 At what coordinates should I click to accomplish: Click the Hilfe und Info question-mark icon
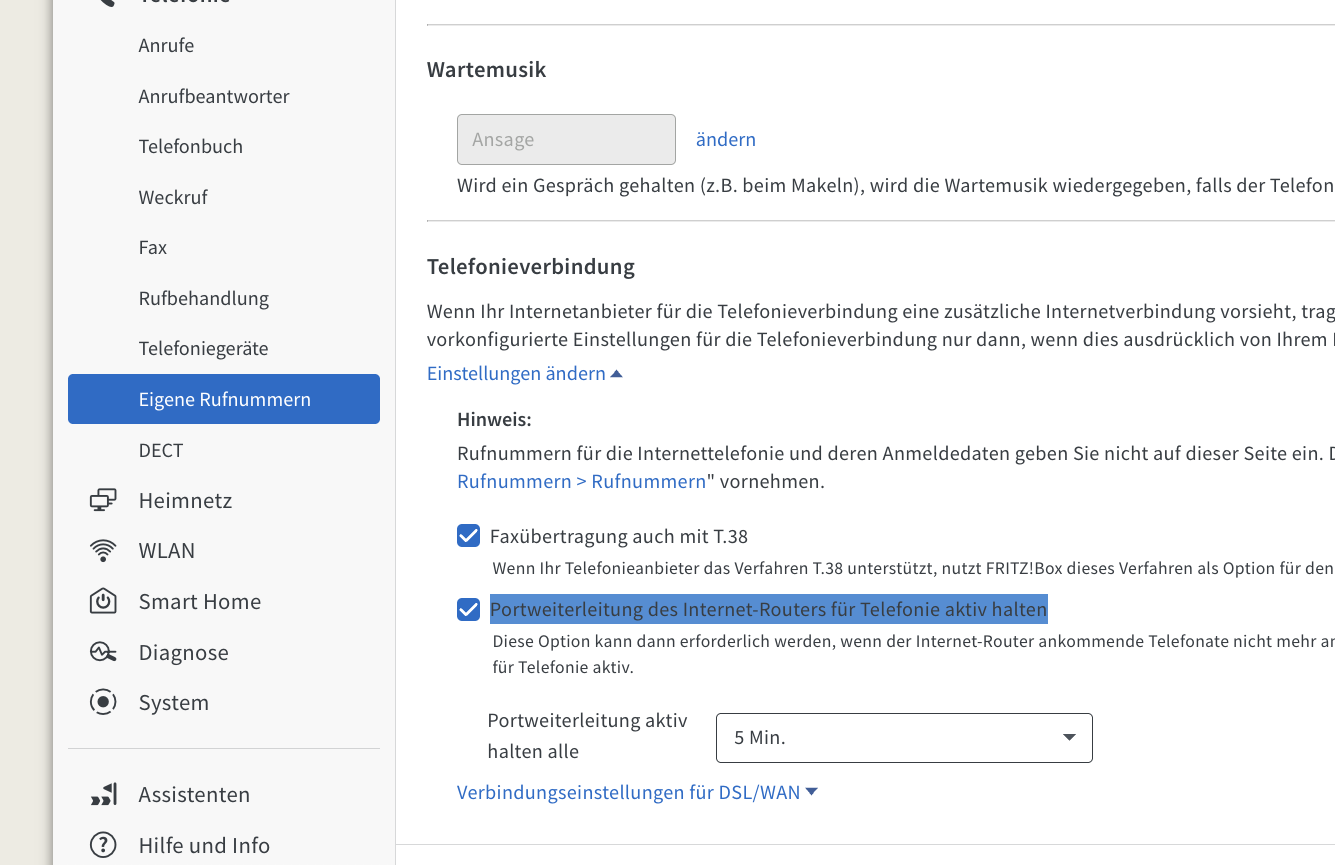[x=103, y=846]
